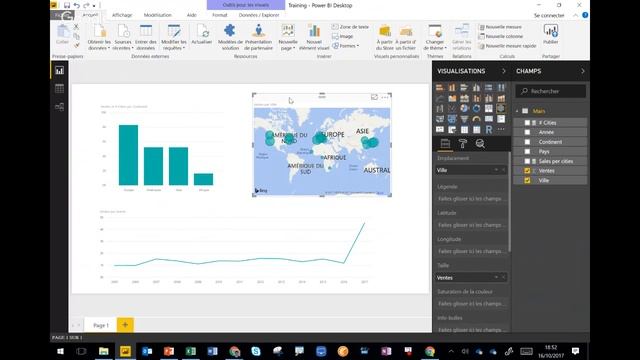Select the treemap visualization

(489, 109)
